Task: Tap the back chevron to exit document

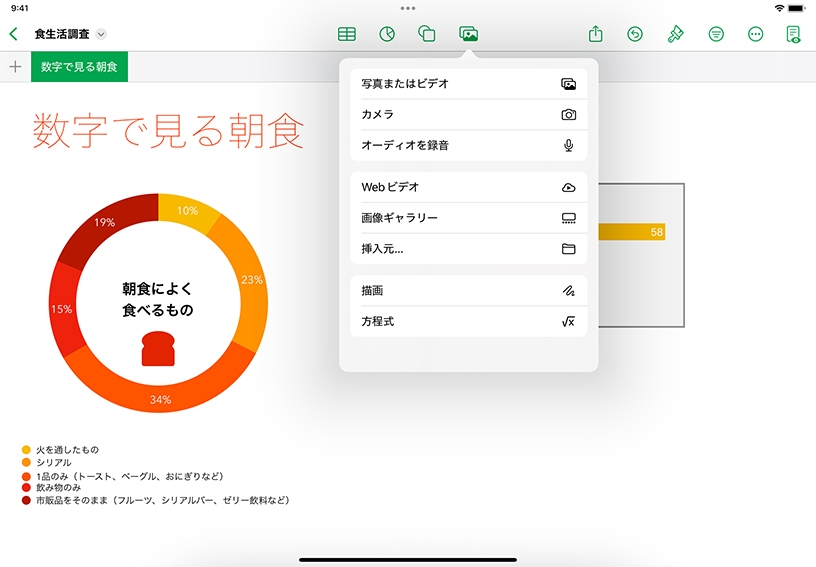Action: click(13, 34)
